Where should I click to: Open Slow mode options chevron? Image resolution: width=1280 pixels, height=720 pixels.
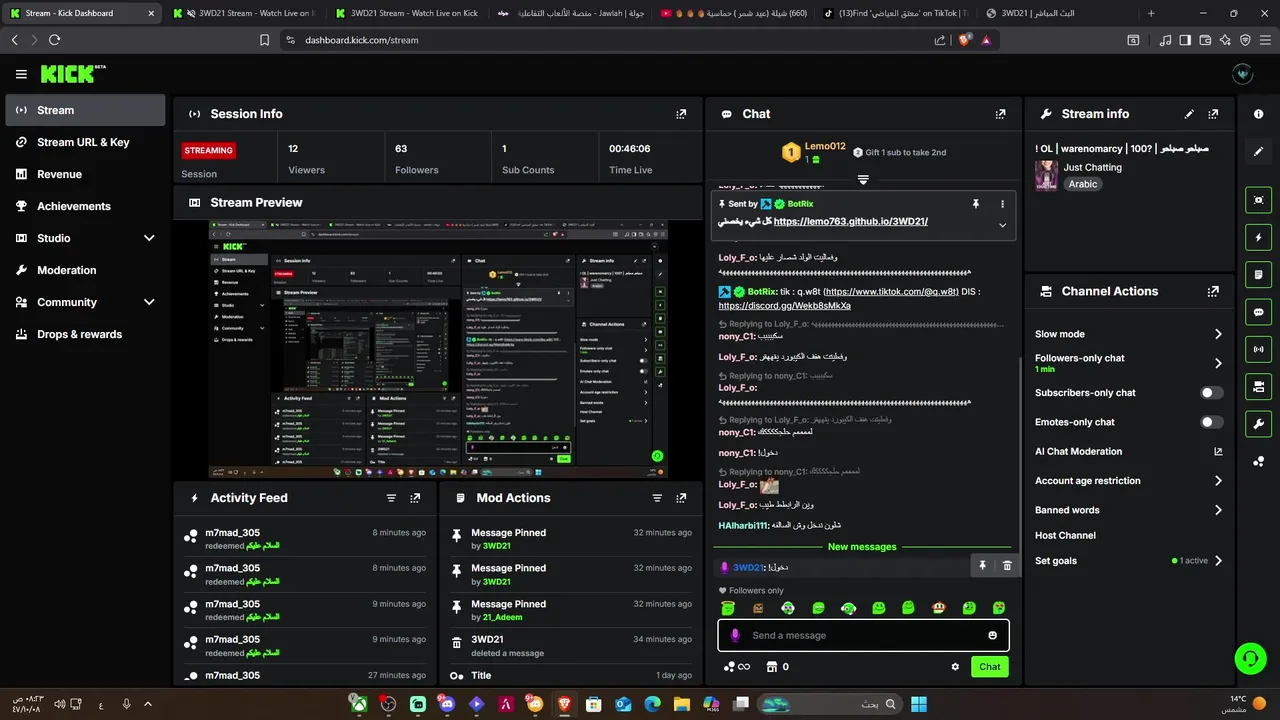[1218, 334]
